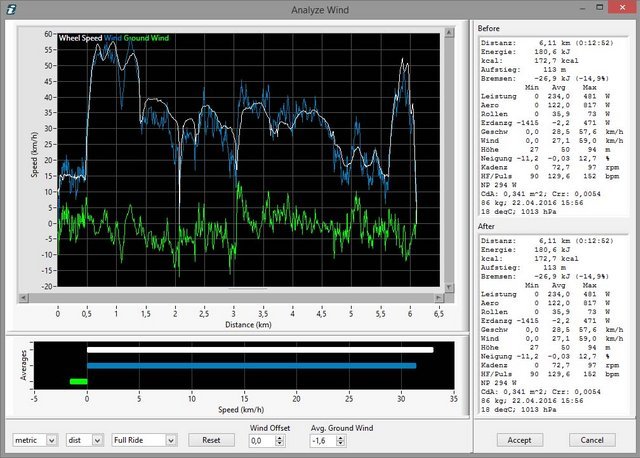Click the Before section heading
The image size is (640, 458).
pyautogui.click(x=489, y=29)
